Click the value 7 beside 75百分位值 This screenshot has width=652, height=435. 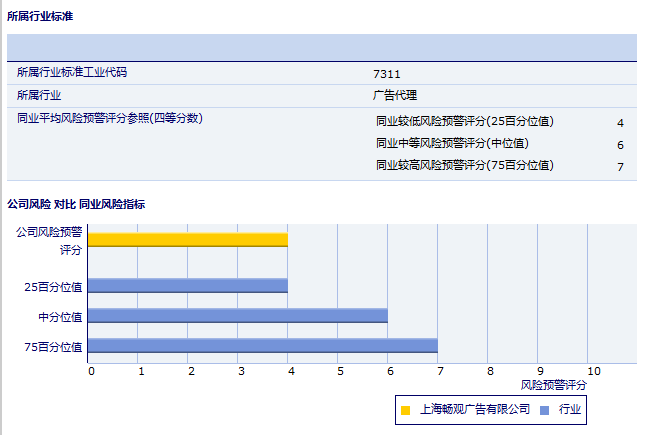pyautogui.click(x=620, y=167)
